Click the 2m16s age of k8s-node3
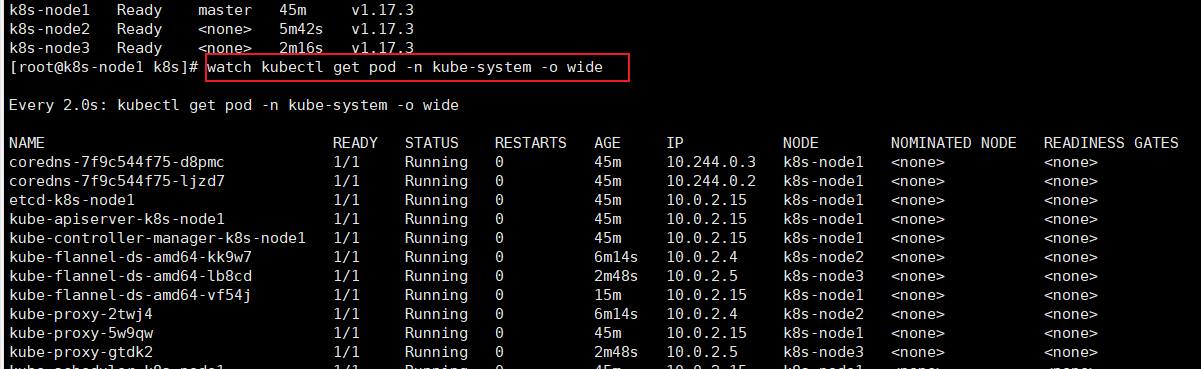 [x=301, y=48]
